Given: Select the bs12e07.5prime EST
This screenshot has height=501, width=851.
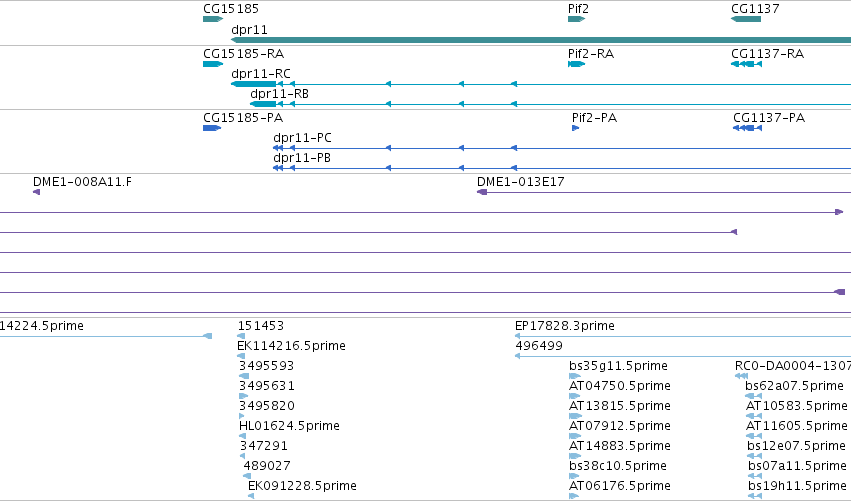Looking at the screenshot, I should coord(796,446).
